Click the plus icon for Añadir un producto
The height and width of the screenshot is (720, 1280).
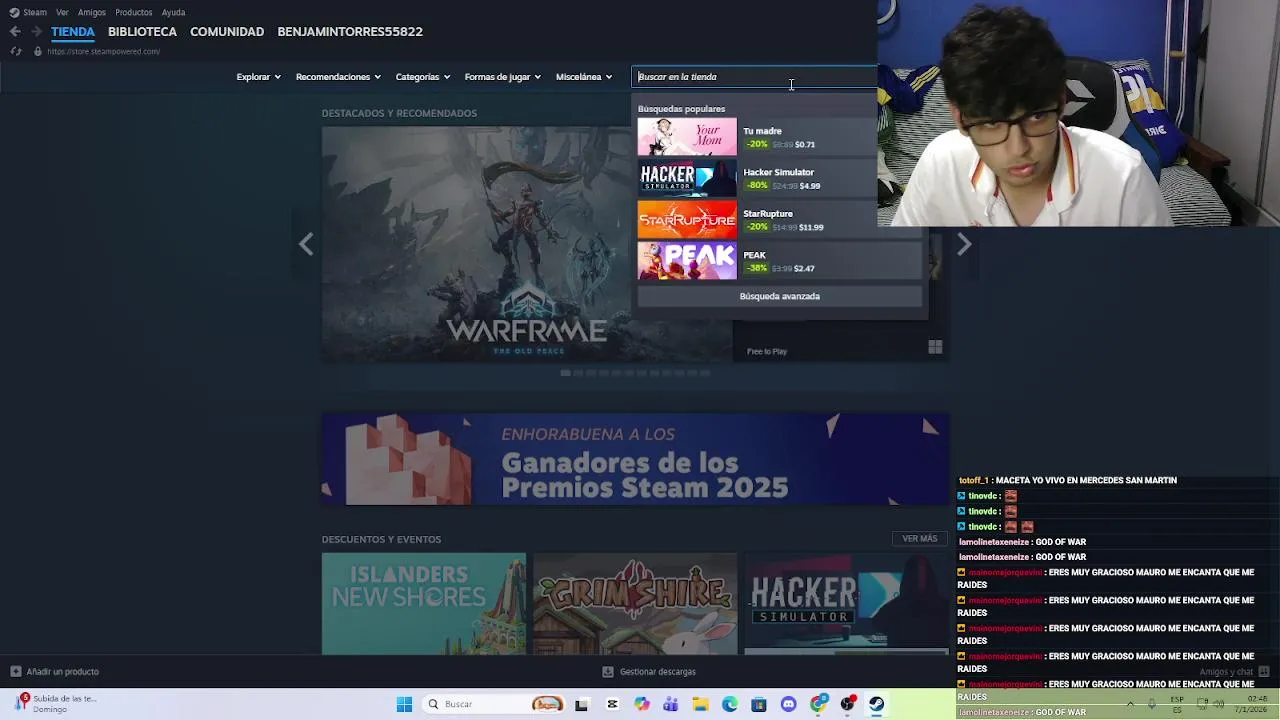click(15, 671)
